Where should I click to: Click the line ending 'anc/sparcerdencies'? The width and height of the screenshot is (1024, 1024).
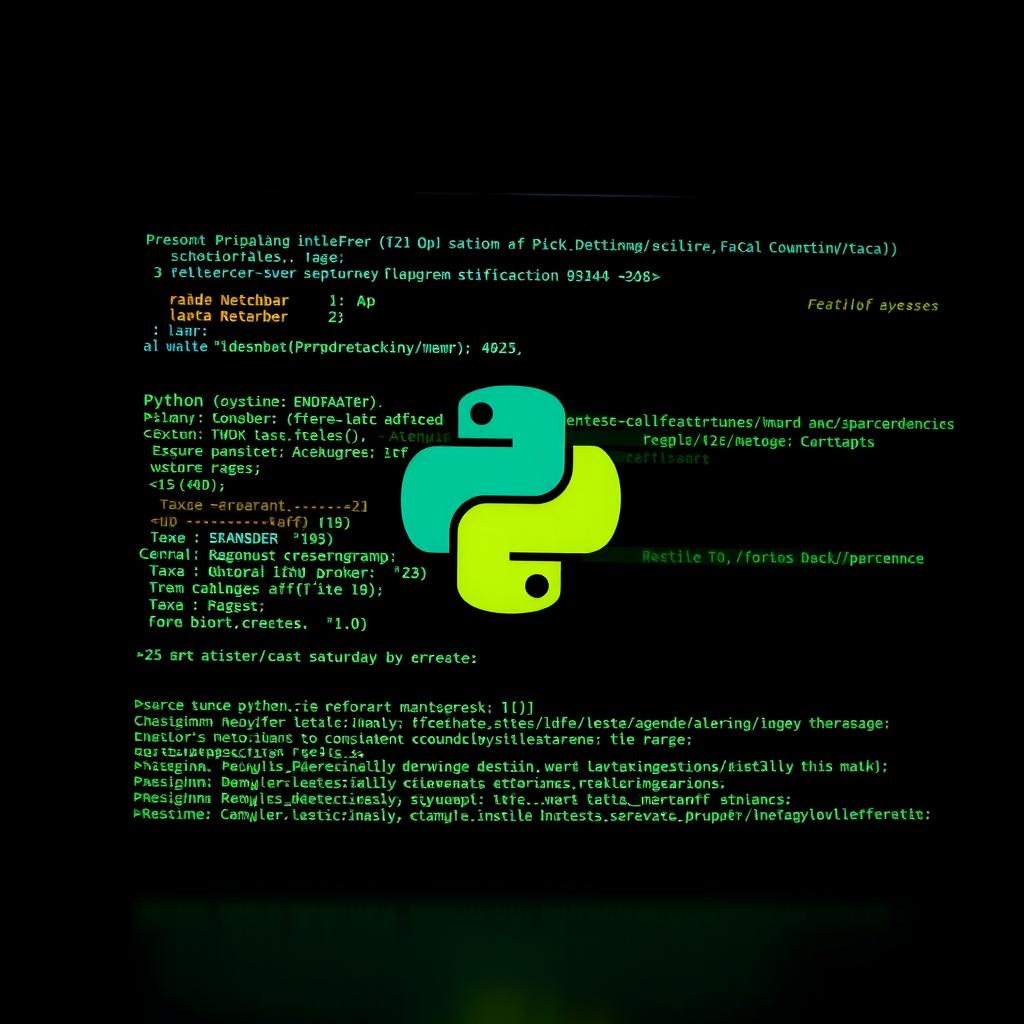760,423
